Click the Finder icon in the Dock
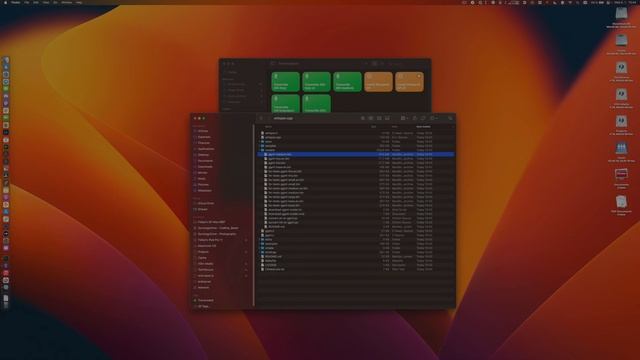This screenshot has height=360, width=640. [6, 60]
